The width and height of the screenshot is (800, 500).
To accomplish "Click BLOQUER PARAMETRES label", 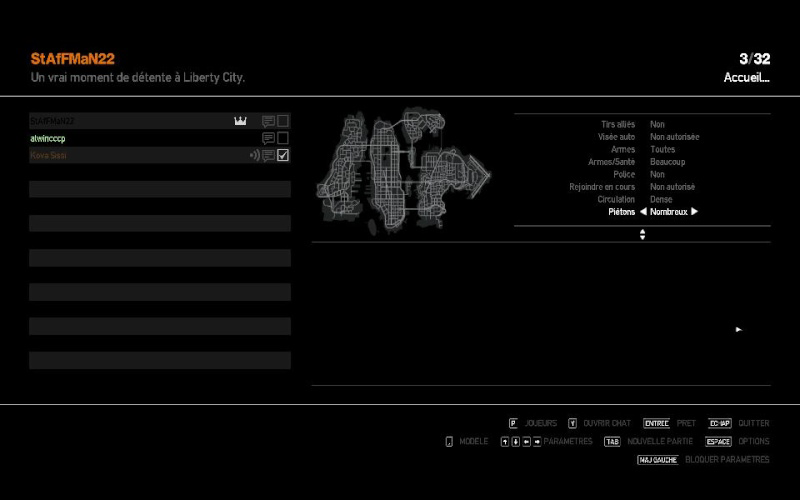I will coord(727,460).
